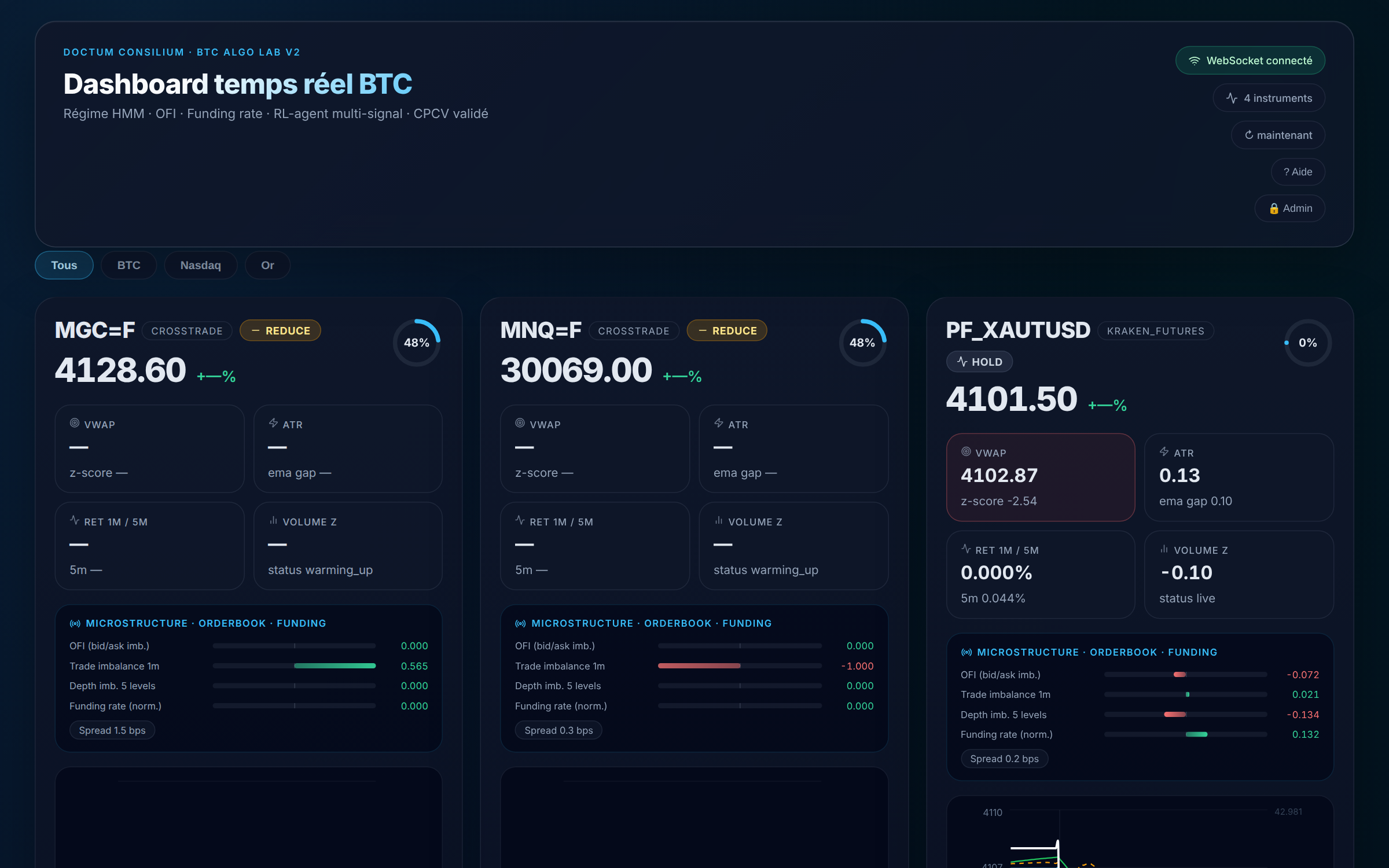Switch to the Nasdaq filter tab
The height and width of the screenshot is (868, 1389).
(x=201, y=265)
